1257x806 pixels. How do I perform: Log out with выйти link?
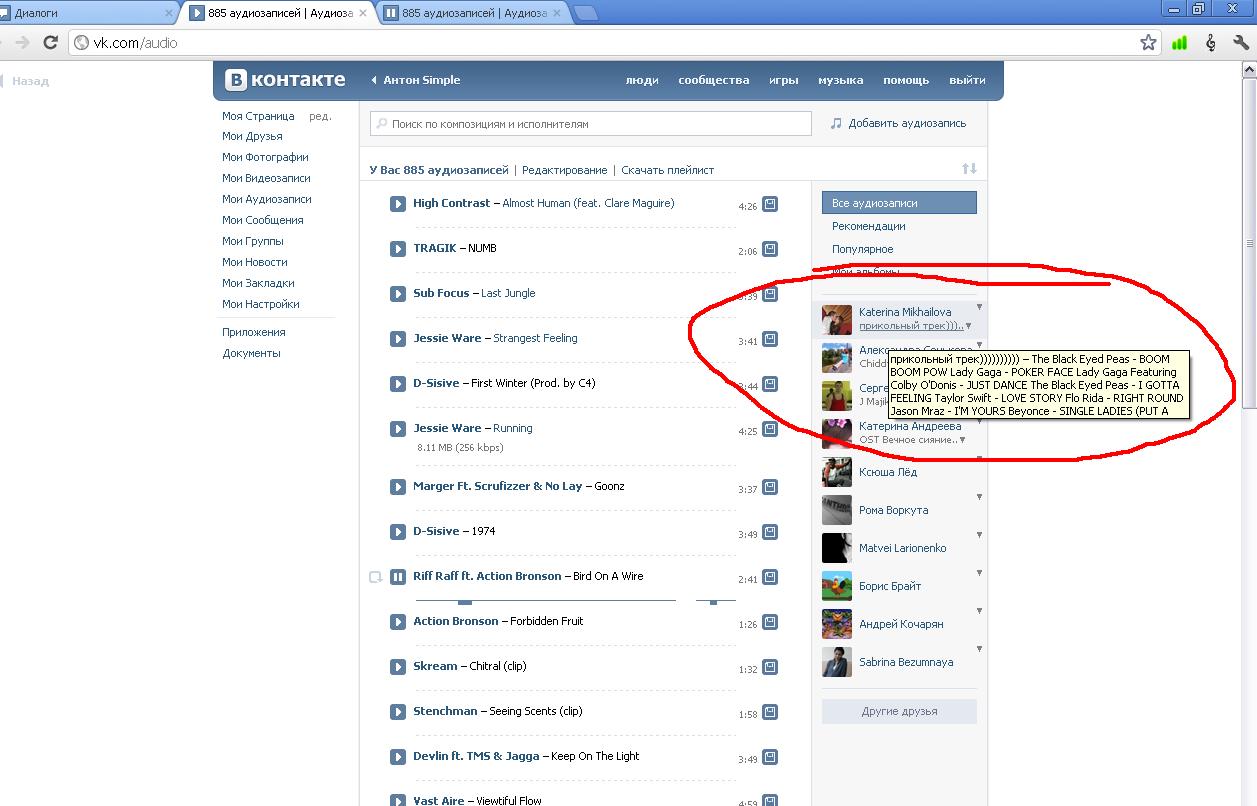point(967,80)
